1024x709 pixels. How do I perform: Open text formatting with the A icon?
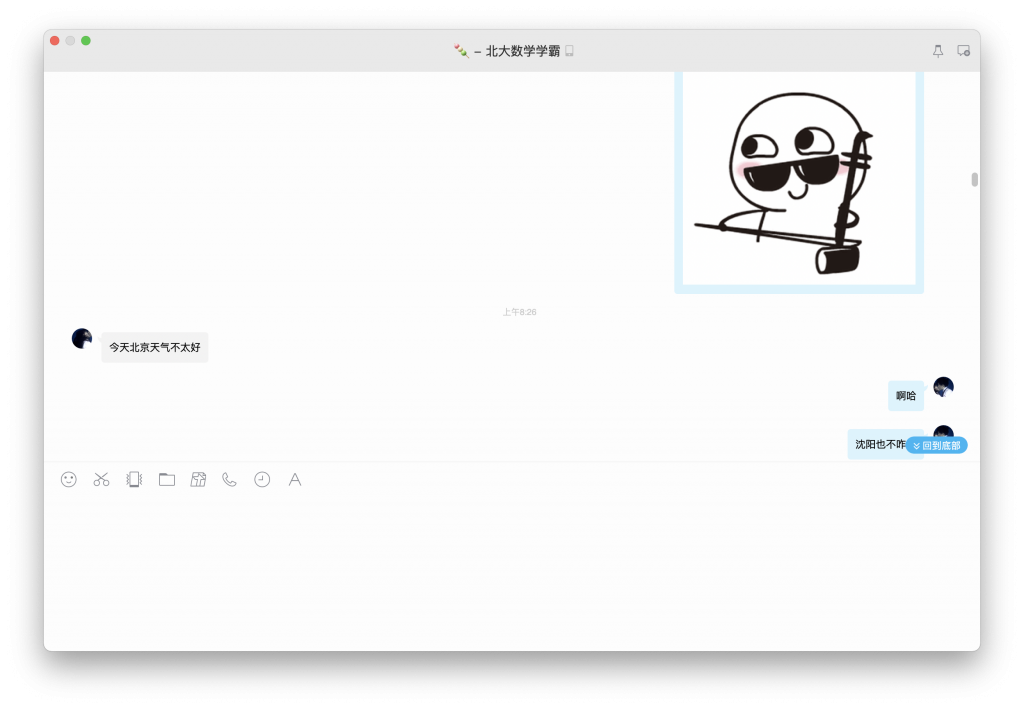294,480
